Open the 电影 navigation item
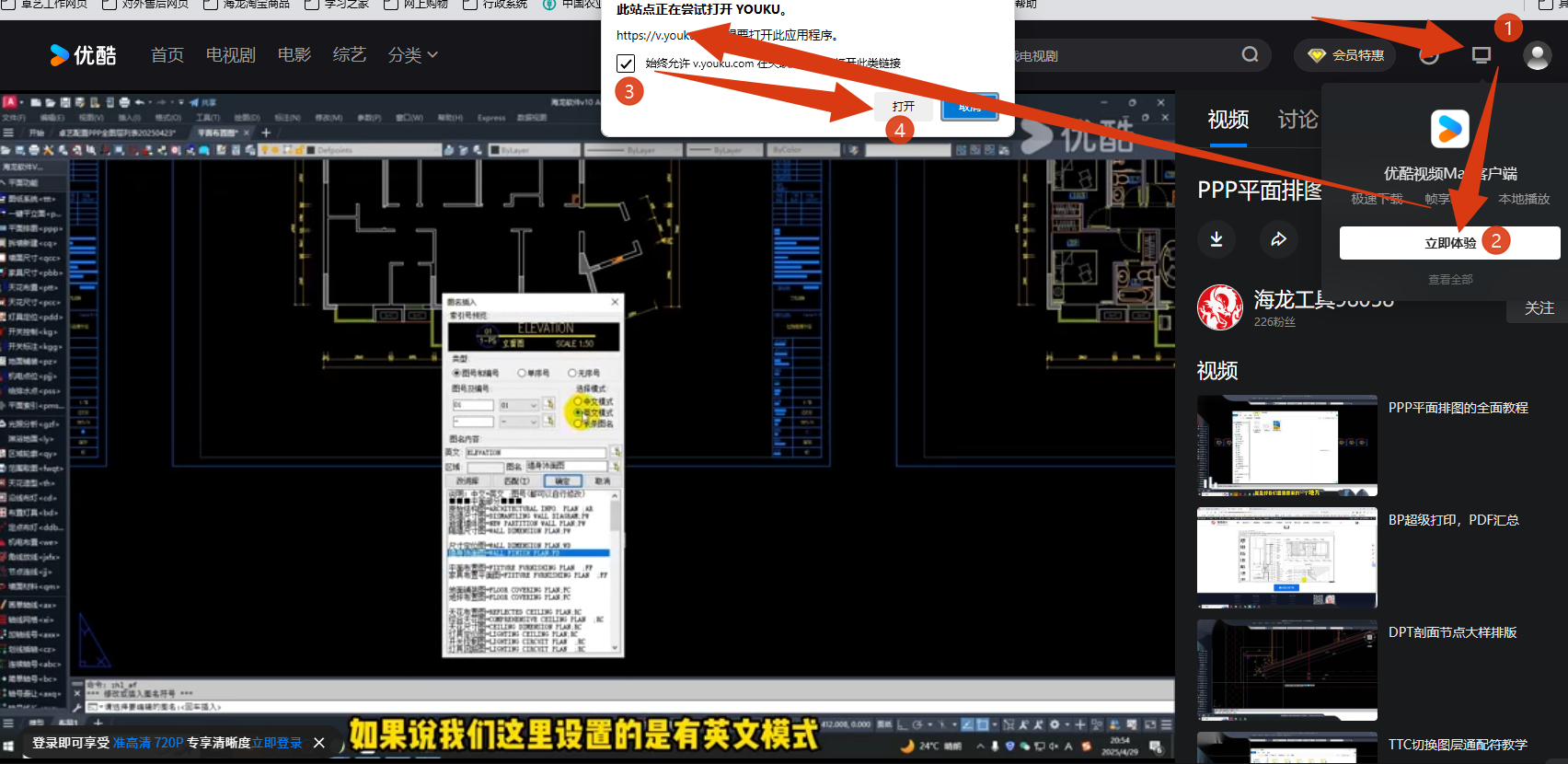1568x764 pixels. pyautogui.click(x=294, y=55)
